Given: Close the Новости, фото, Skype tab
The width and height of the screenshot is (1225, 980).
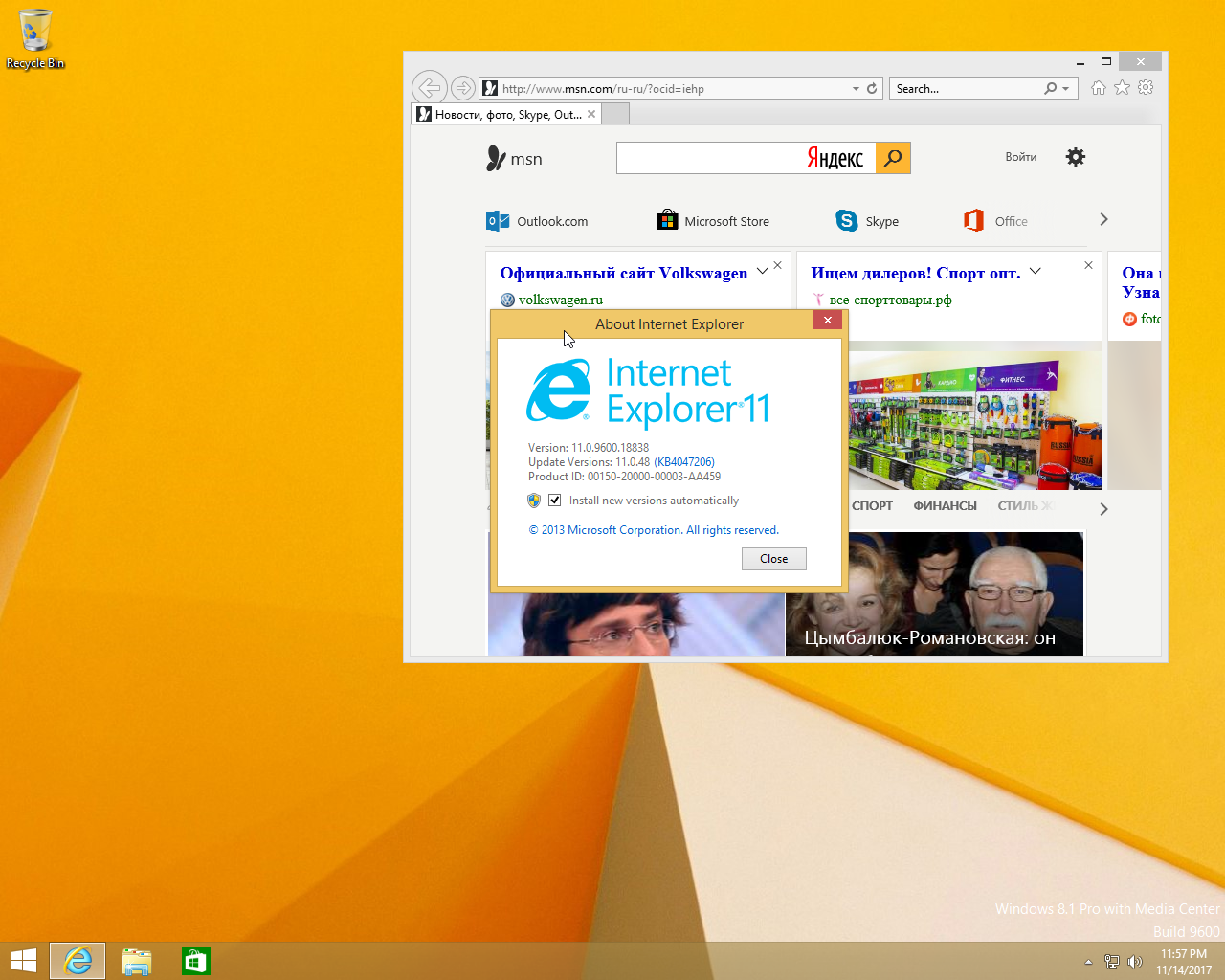Looking at the screenshot, I should (x=591, y=114).
